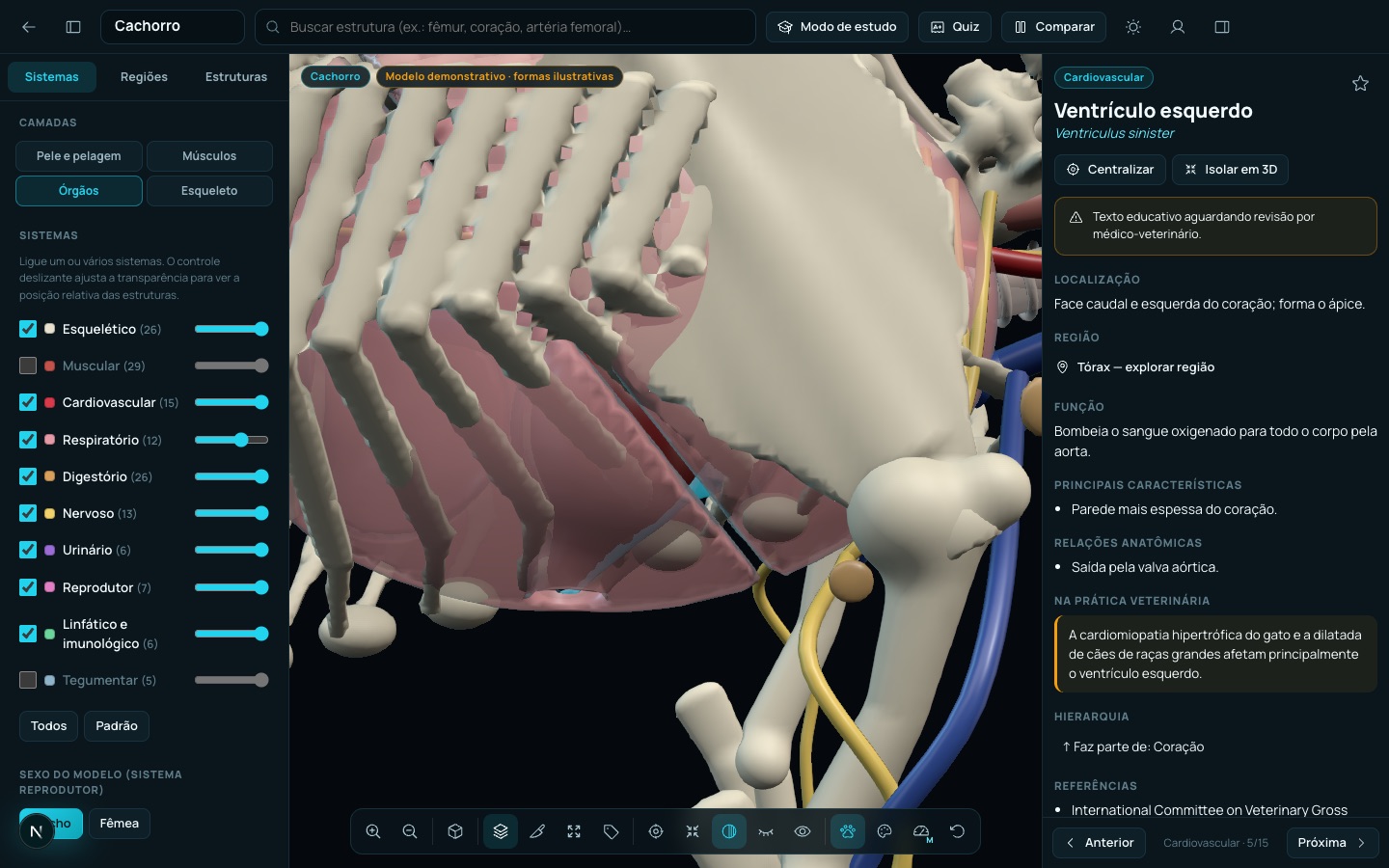Viewport: 1389px width, 868px height.
Task: Click the Buscar estrutura search field
Action: coord(505,27)
